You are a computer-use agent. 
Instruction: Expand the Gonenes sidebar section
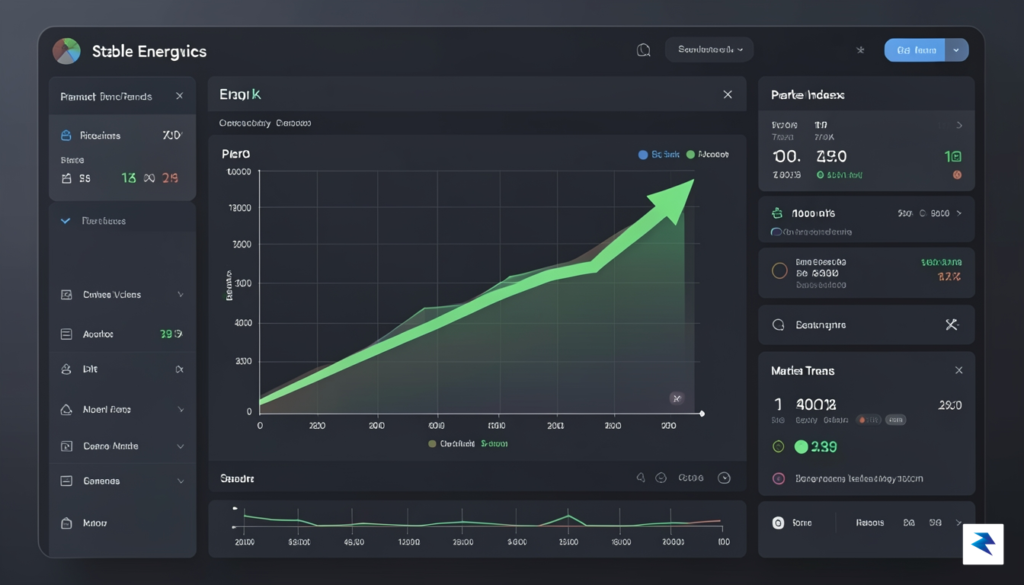(x=121, y=481)
